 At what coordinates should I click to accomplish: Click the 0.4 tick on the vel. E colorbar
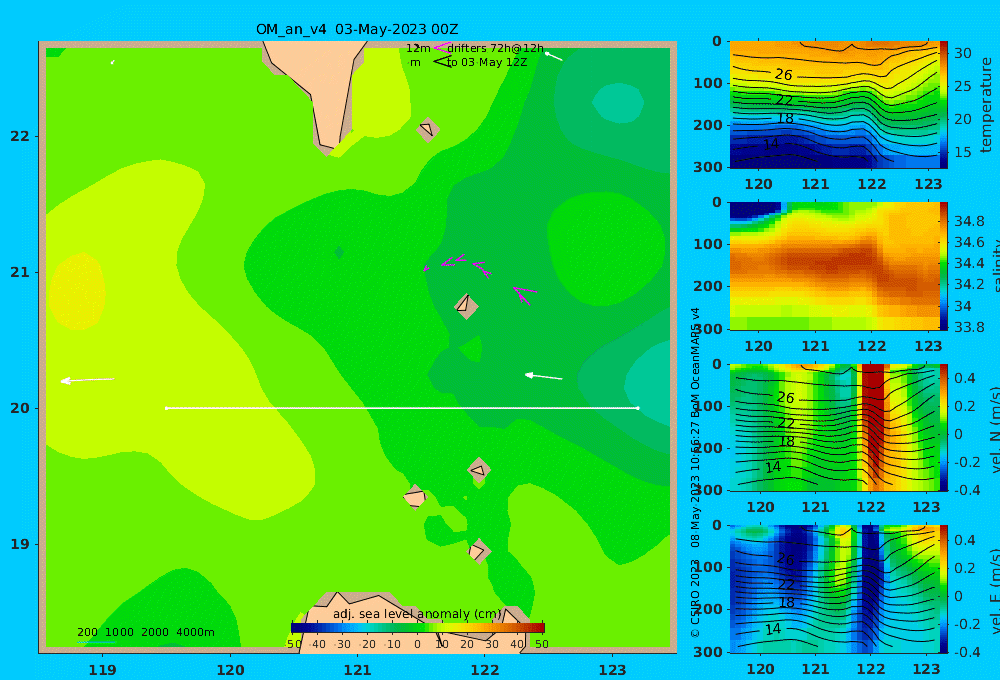(965, 540)
